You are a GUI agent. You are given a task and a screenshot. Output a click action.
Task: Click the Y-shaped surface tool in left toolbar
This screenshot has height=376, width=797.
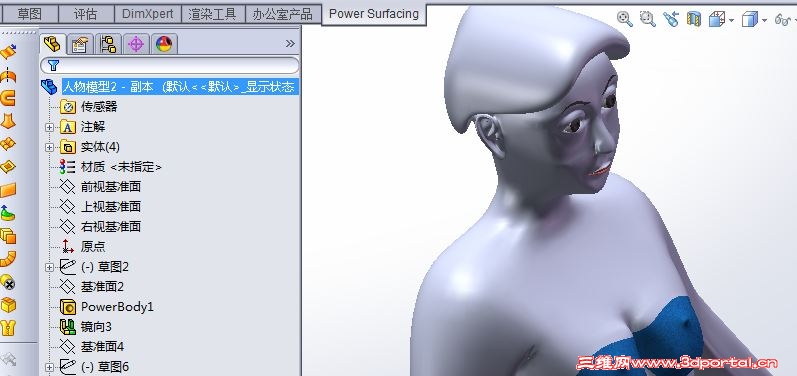[8, 327]
